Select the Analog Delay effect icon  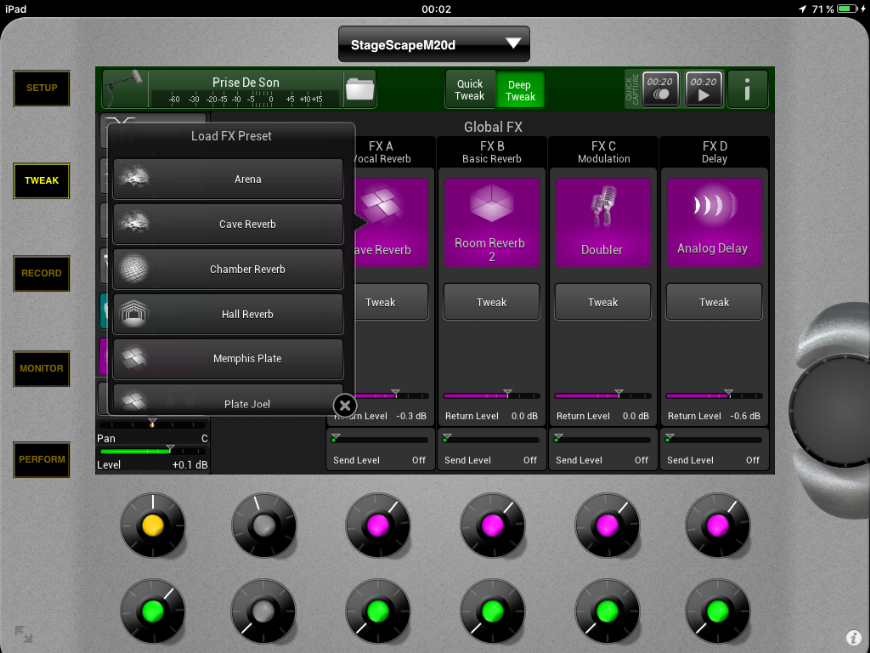tap(713, 222)
